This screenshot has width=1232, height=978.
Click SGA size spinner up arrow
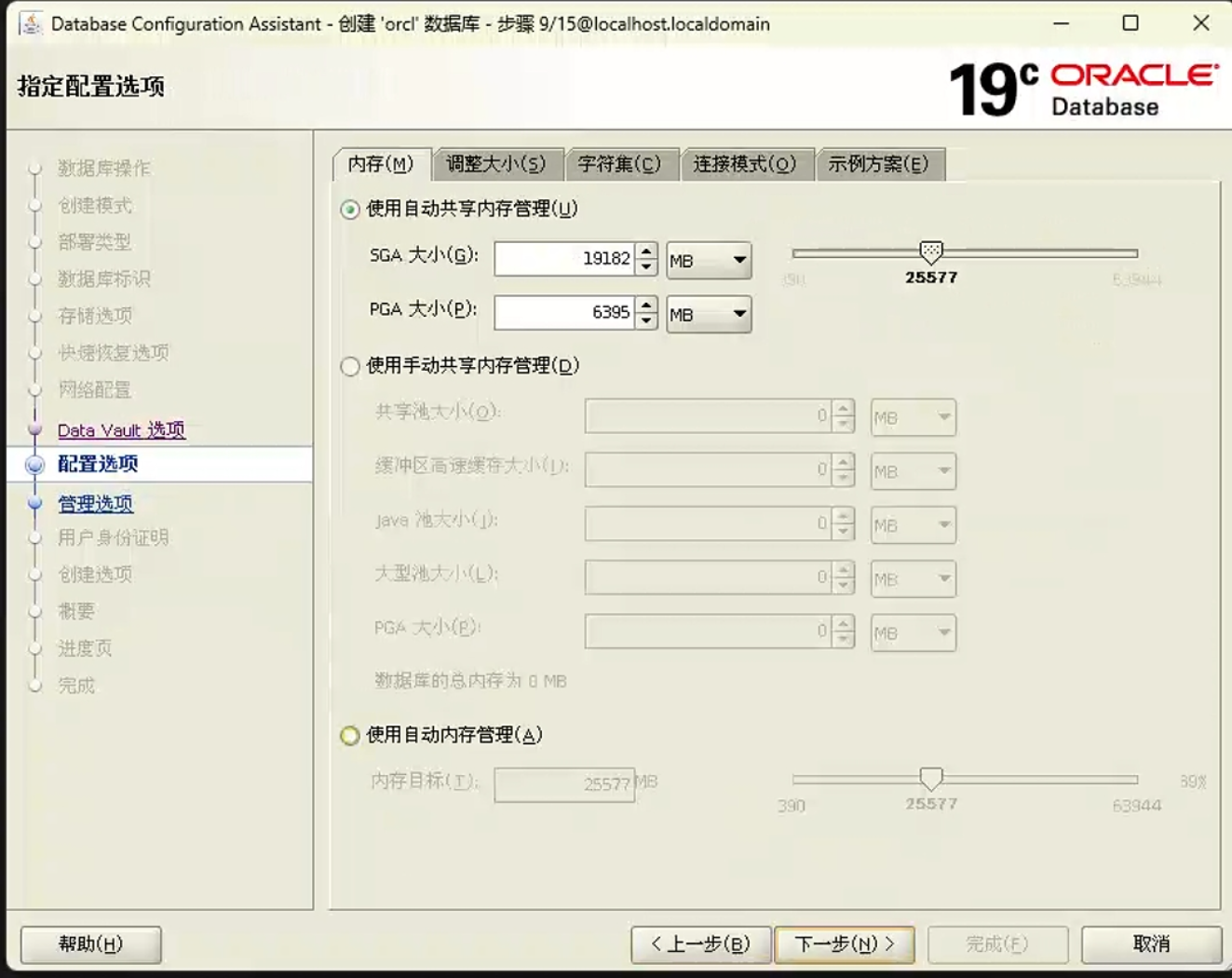[647, 251]
